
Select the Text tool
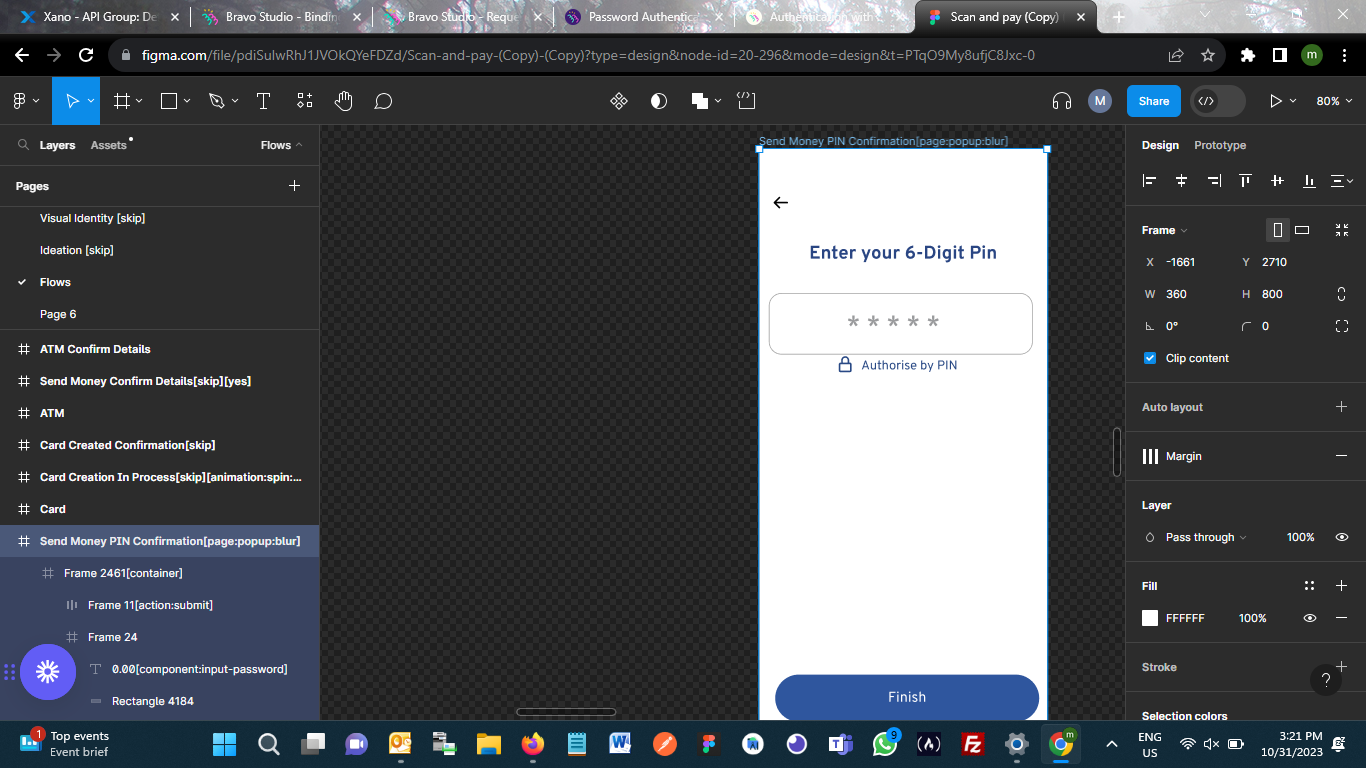point(263,101)
